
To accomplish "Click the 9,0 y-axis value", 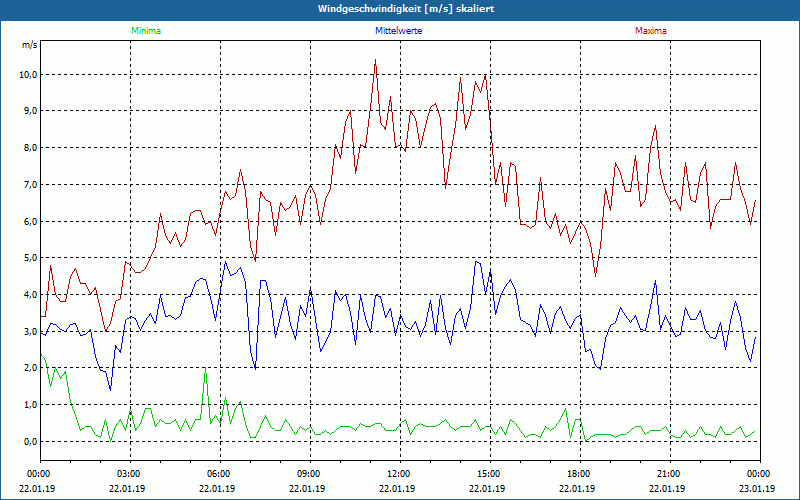I will pyautogui.click(x=30, y=111).
